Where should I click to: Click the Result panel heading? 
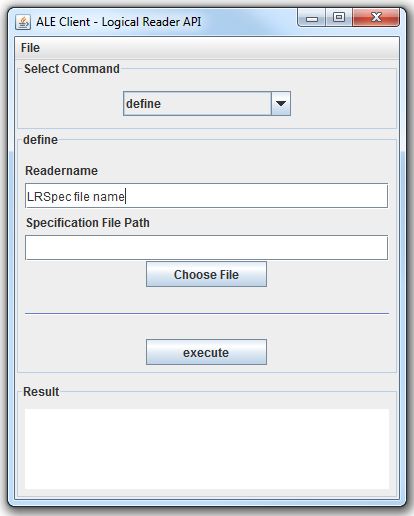point(41,392)
